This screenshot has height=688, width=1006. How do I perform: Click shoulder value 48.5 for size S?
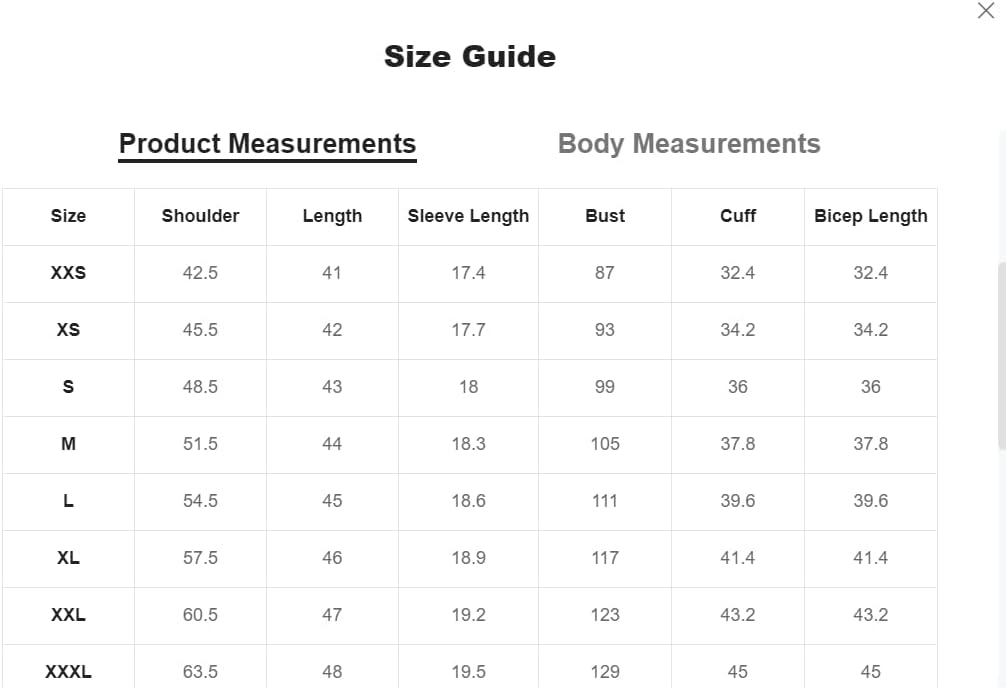(x=200, y=387)
